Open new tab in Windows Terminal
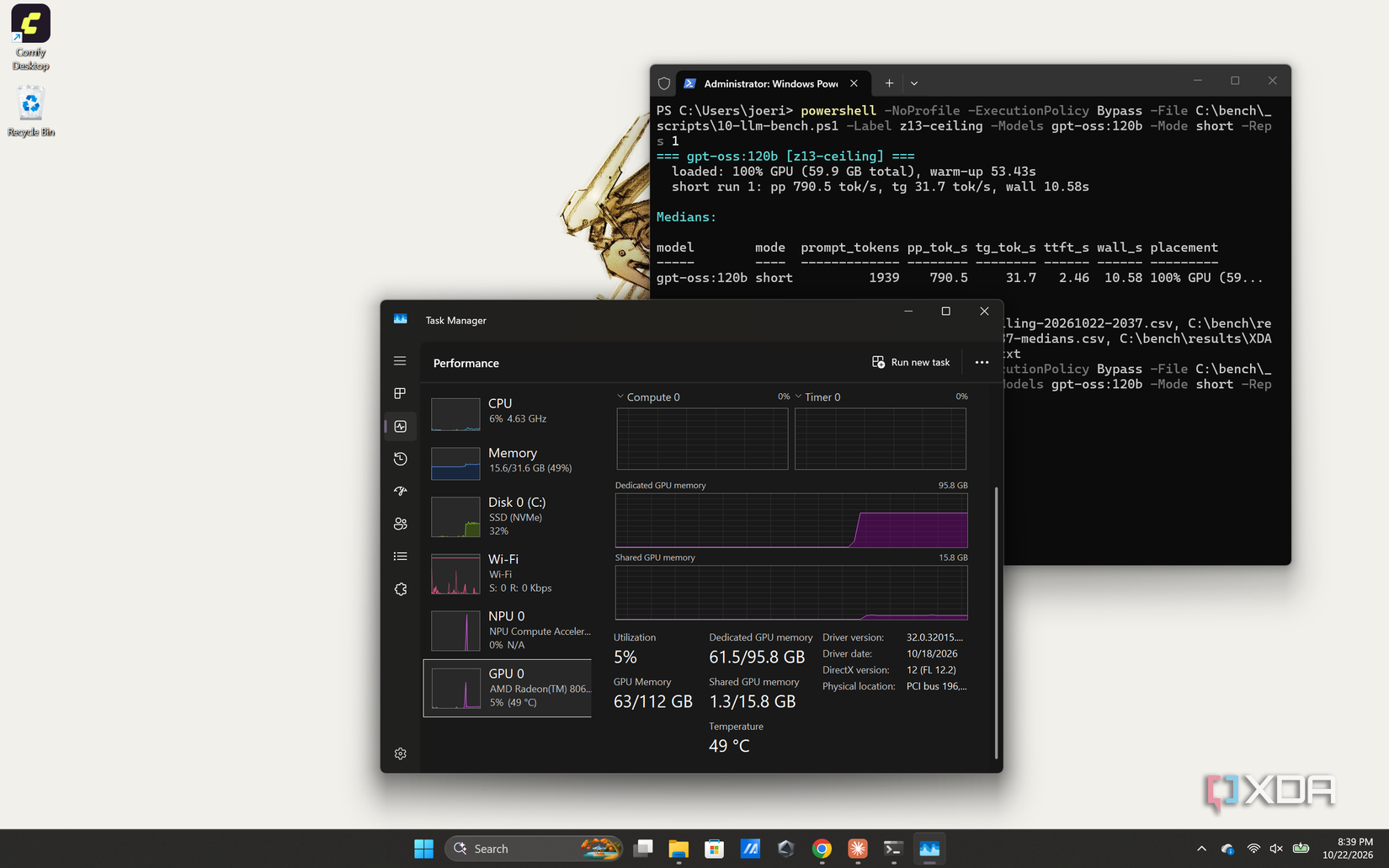This screenshot has width=1389, height=868. click(x=889, y=83)
